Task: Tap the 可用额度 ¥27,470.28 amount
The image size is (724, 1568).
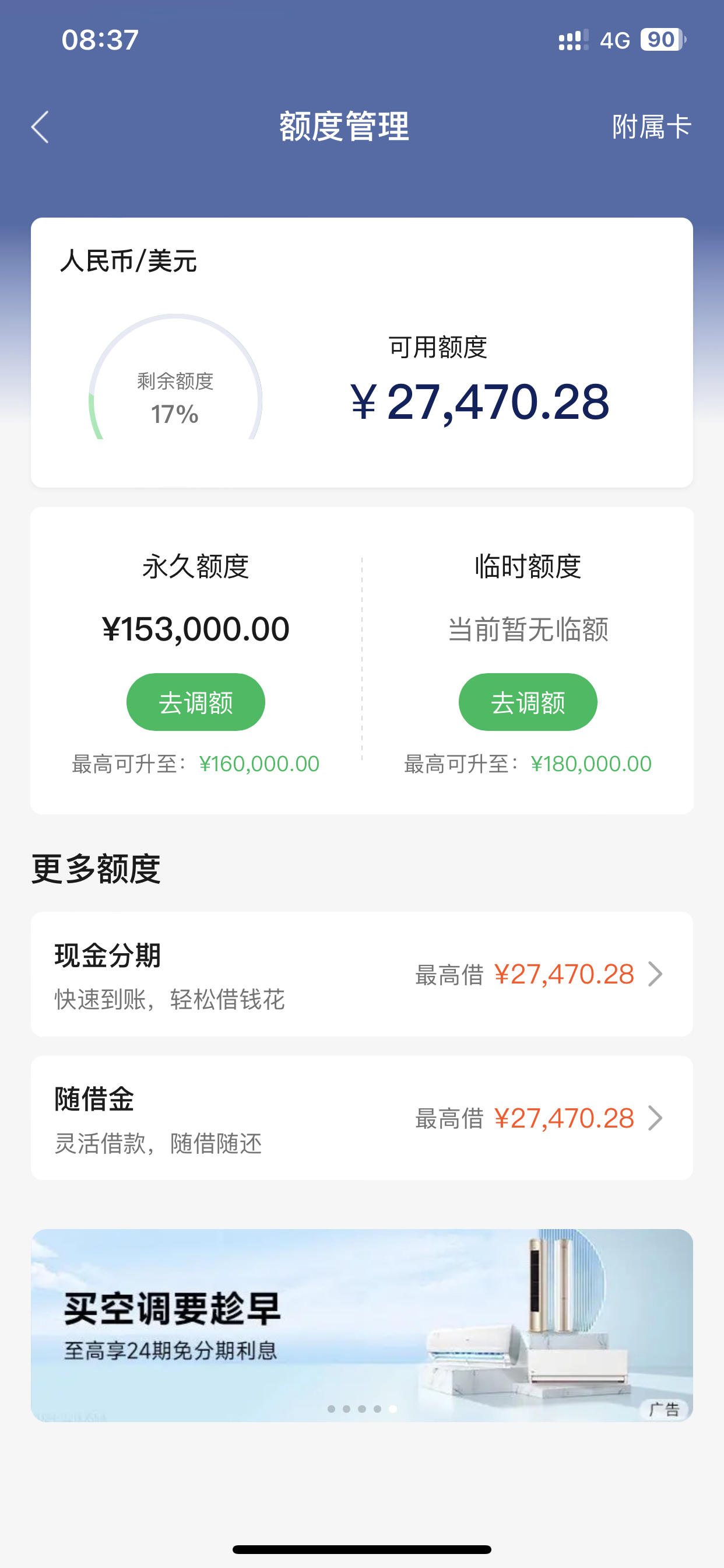Action: pyautogui.click(x=479, y=402)
